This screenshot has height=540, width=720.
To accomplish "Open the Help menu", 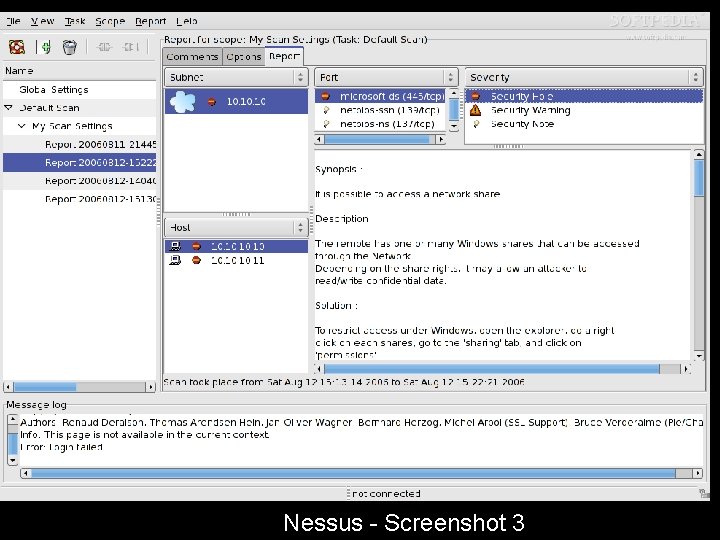I will [187, 21].
